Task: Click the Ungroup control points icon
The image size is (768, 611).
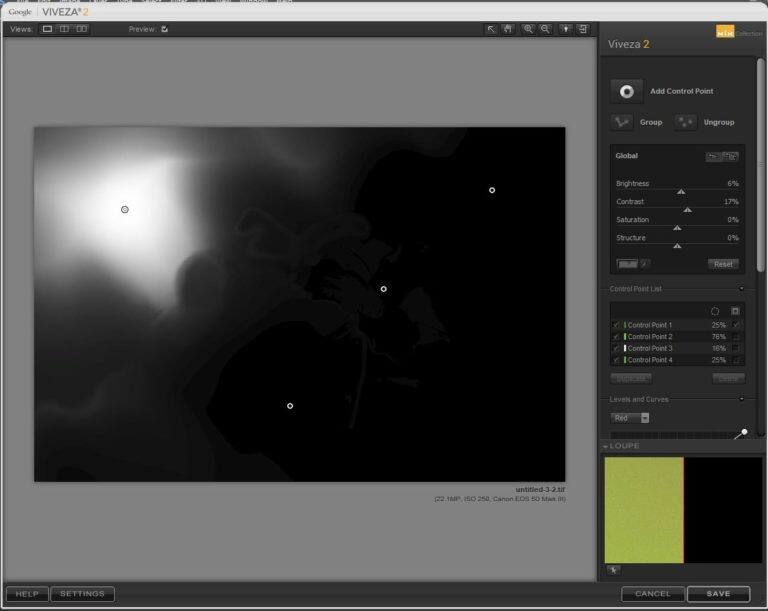Action: click(x=685, y=122)
